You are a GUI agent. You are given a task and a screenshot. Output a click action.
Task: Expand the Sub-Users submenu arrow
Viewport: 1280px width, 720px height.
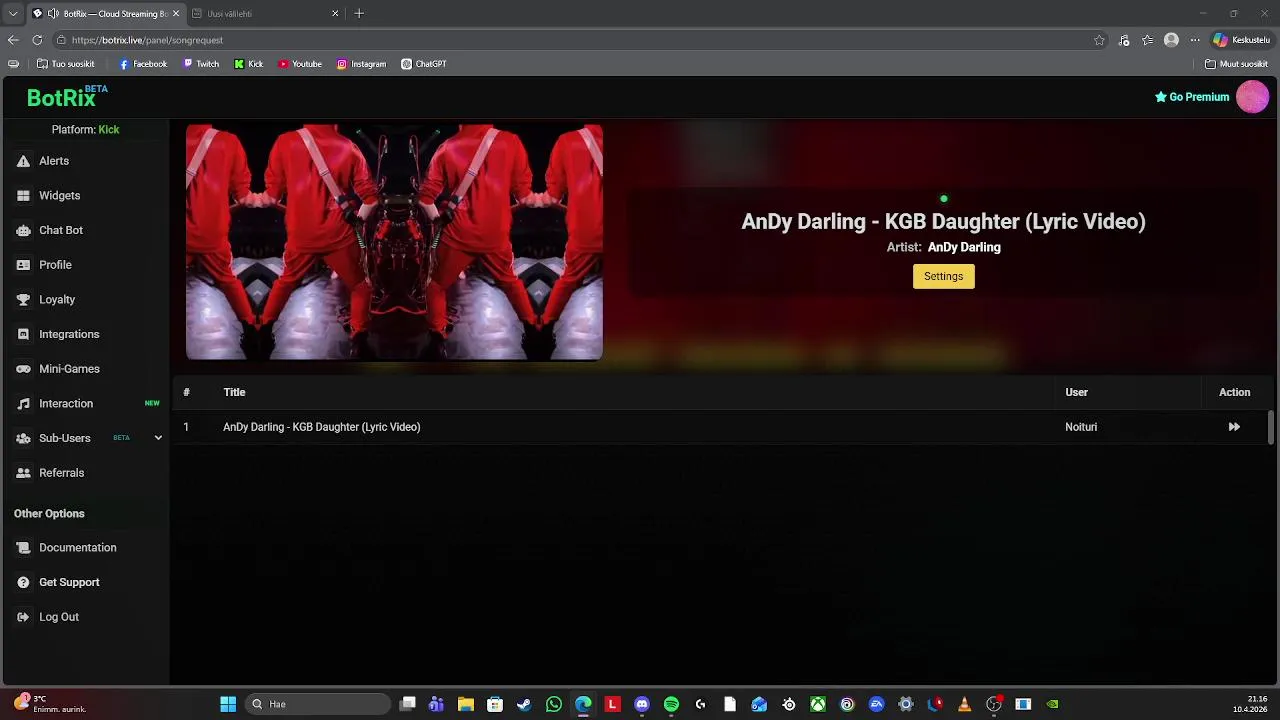(158, 438)
